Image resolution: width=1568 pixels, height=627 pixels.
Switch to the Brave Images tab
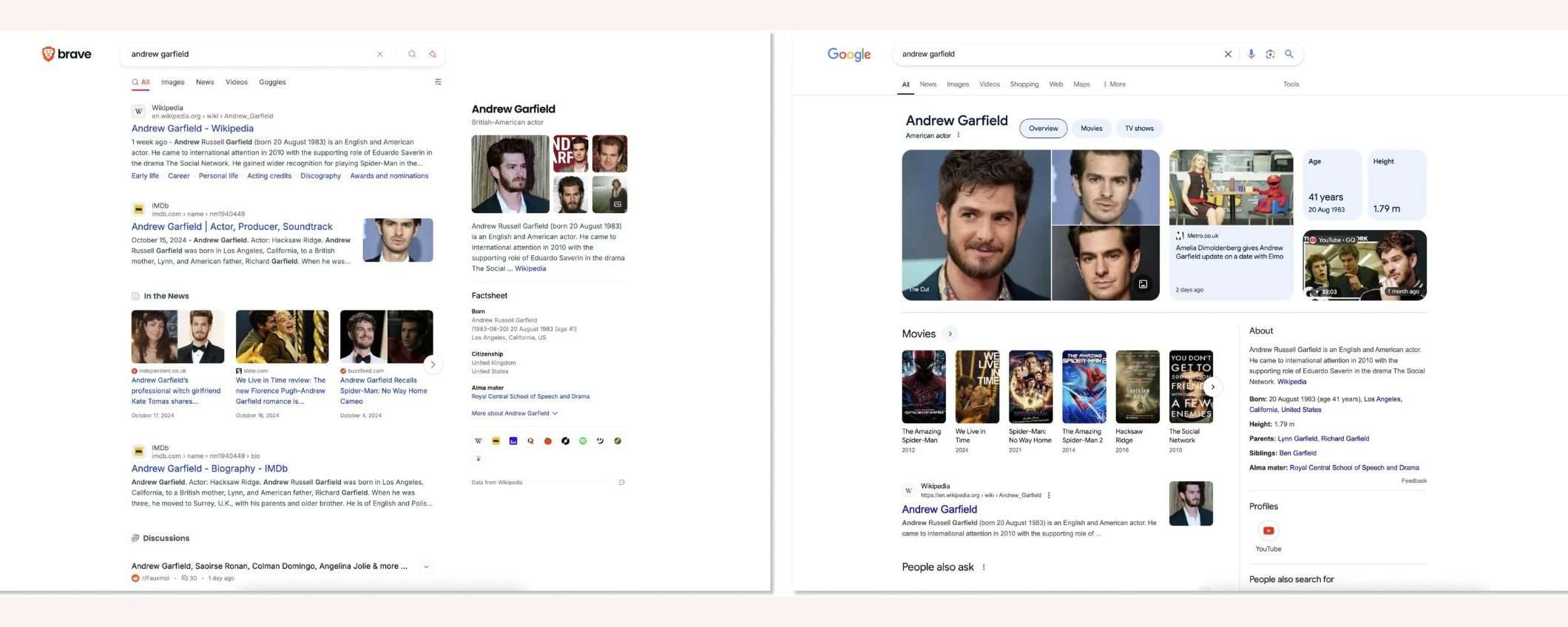173,82
